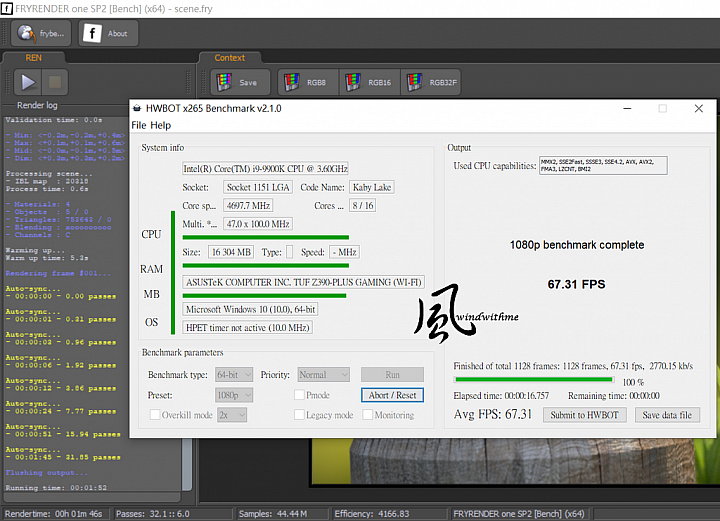Open the Priority Normal dropdown
The image size is (720, 521).
[x=323, y=375]
